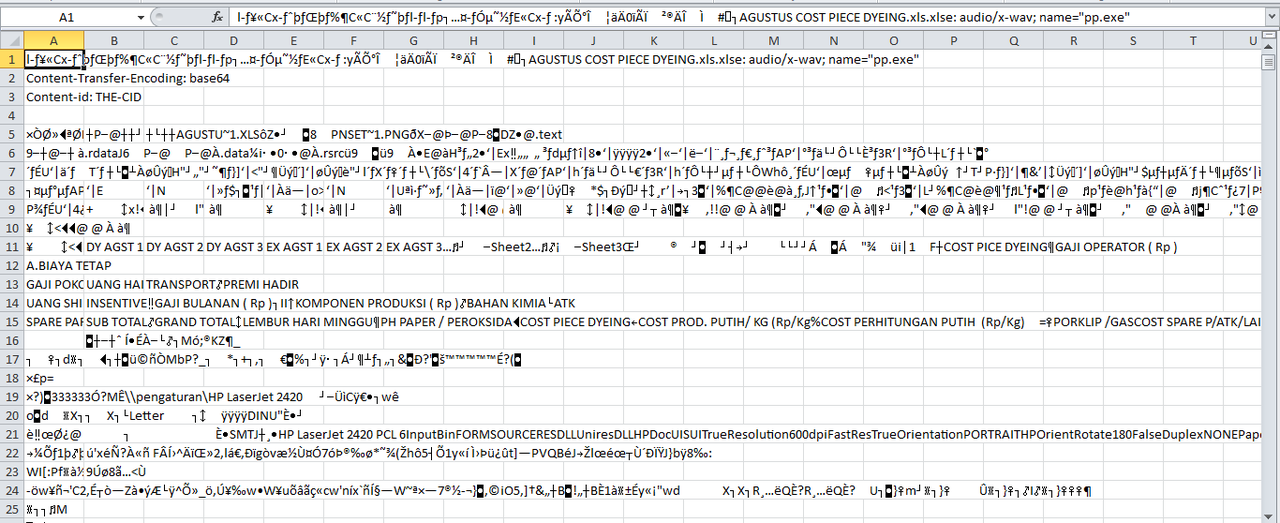1280x523 pixels.
Task: Click cell starting 'EX AGST 3' in row 11
Action: tap(413, 247)
